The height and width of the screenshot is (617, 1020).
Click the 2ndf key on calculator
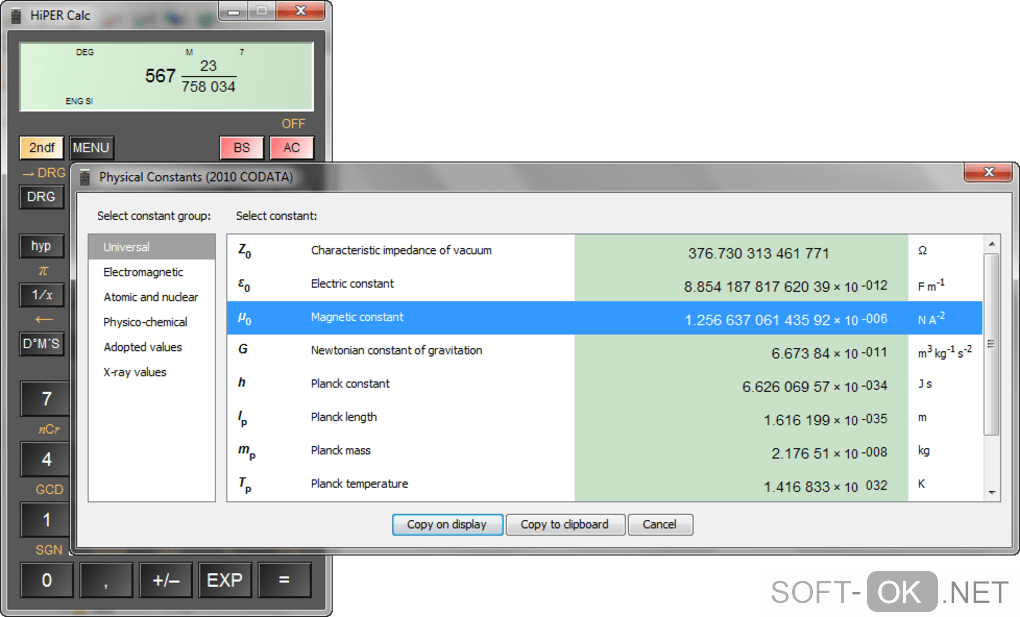[x=42, y=148]
